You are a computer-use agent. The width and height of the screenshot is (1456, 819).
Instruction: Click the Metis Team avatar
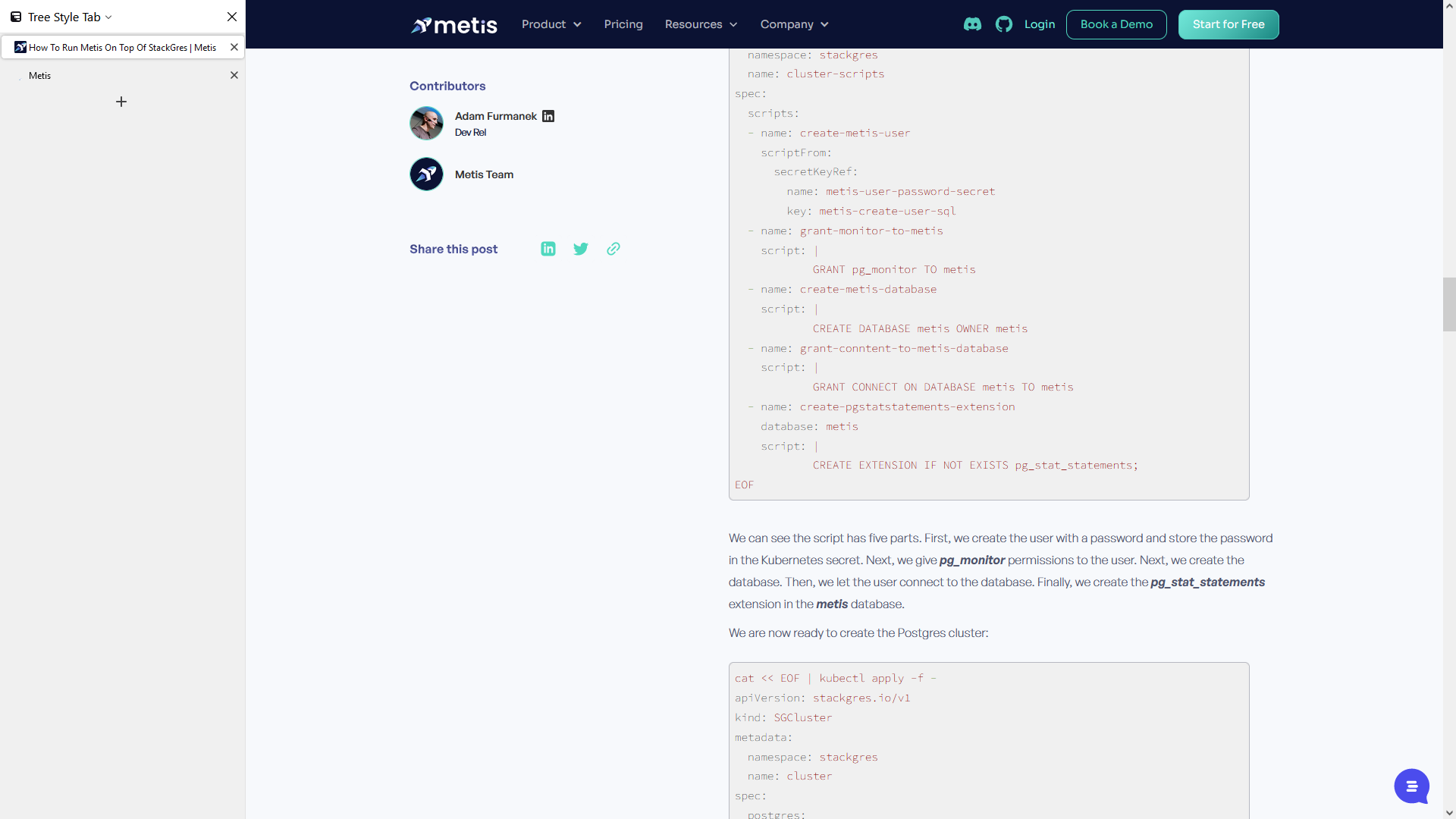pyautogui.click(x=426, y=174)
